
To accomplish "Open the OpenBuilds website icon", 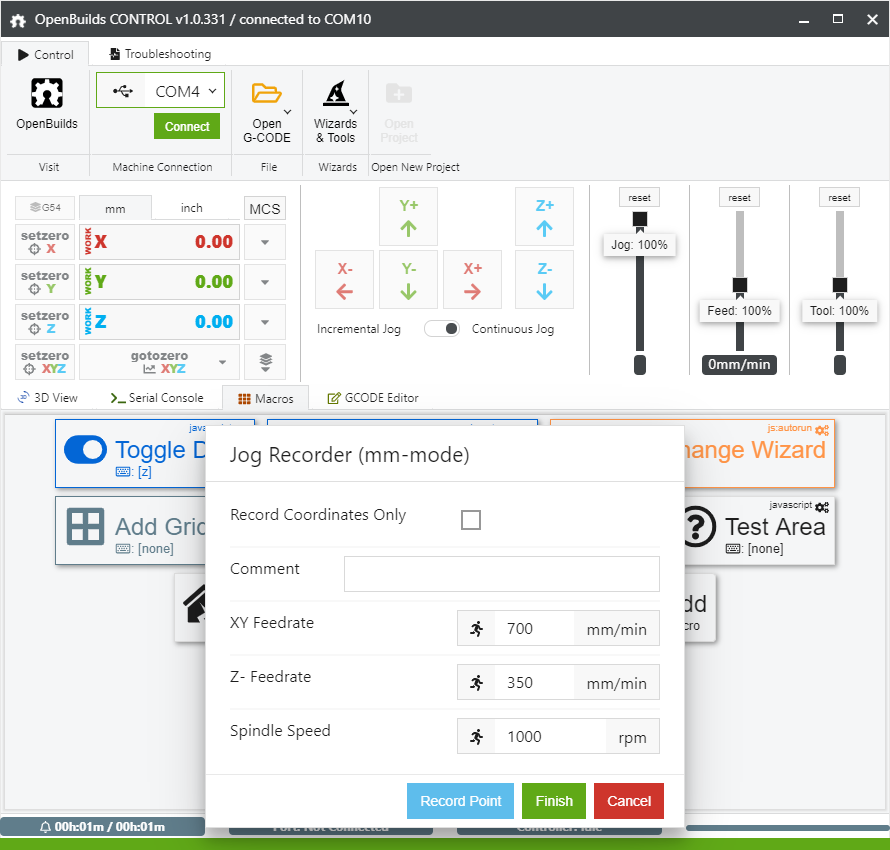I will pyautogui.click(x=47, y=93).
